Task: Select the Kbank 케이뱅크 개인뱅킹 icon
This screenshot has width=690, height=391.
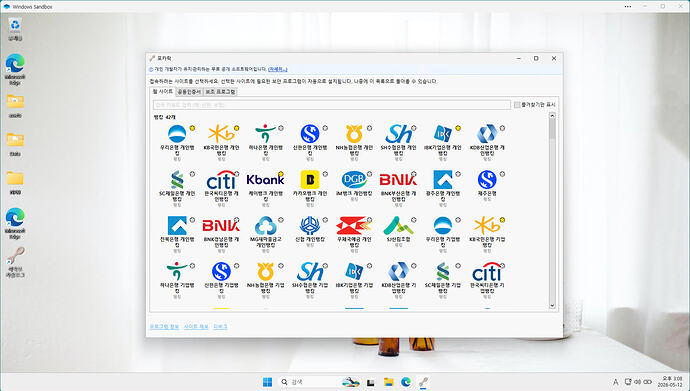Action: click(265, 179)
